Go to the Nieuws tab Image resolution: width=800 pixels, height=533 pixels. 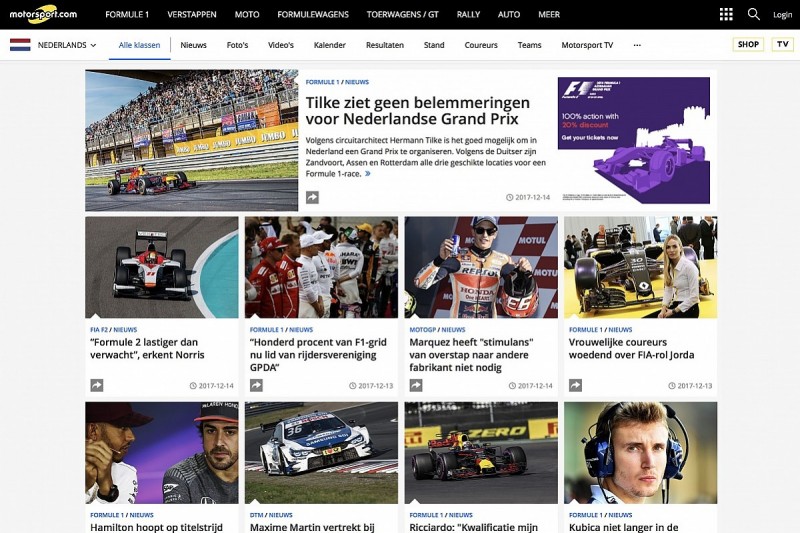coord(193,45)
